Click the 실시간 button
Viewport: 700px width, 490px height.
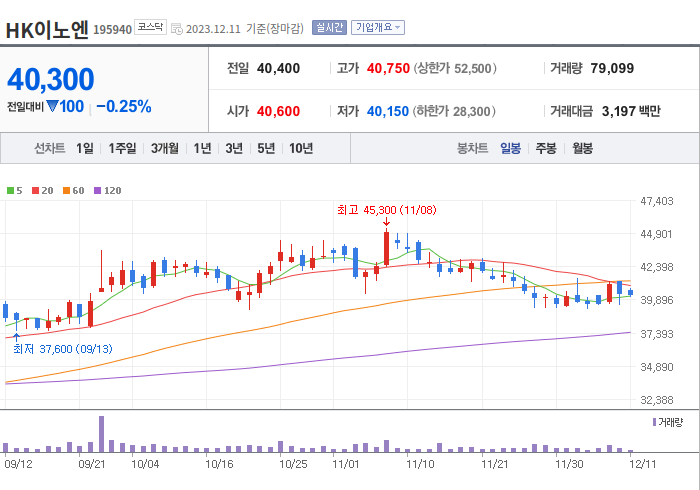[x=329, y=28]
